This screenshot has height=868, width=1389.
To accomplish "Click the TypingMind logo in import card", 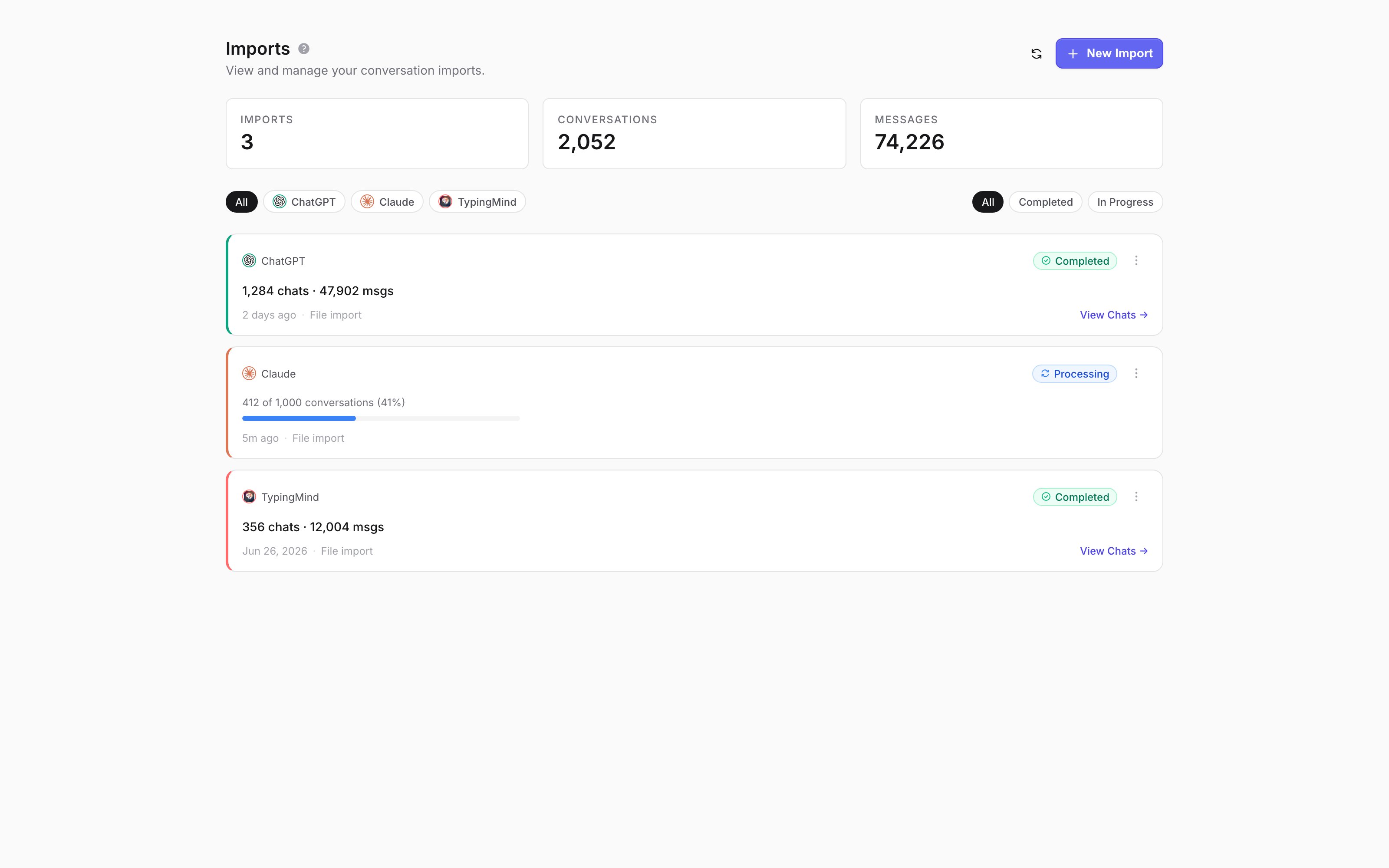I will [x=249, y=496].
